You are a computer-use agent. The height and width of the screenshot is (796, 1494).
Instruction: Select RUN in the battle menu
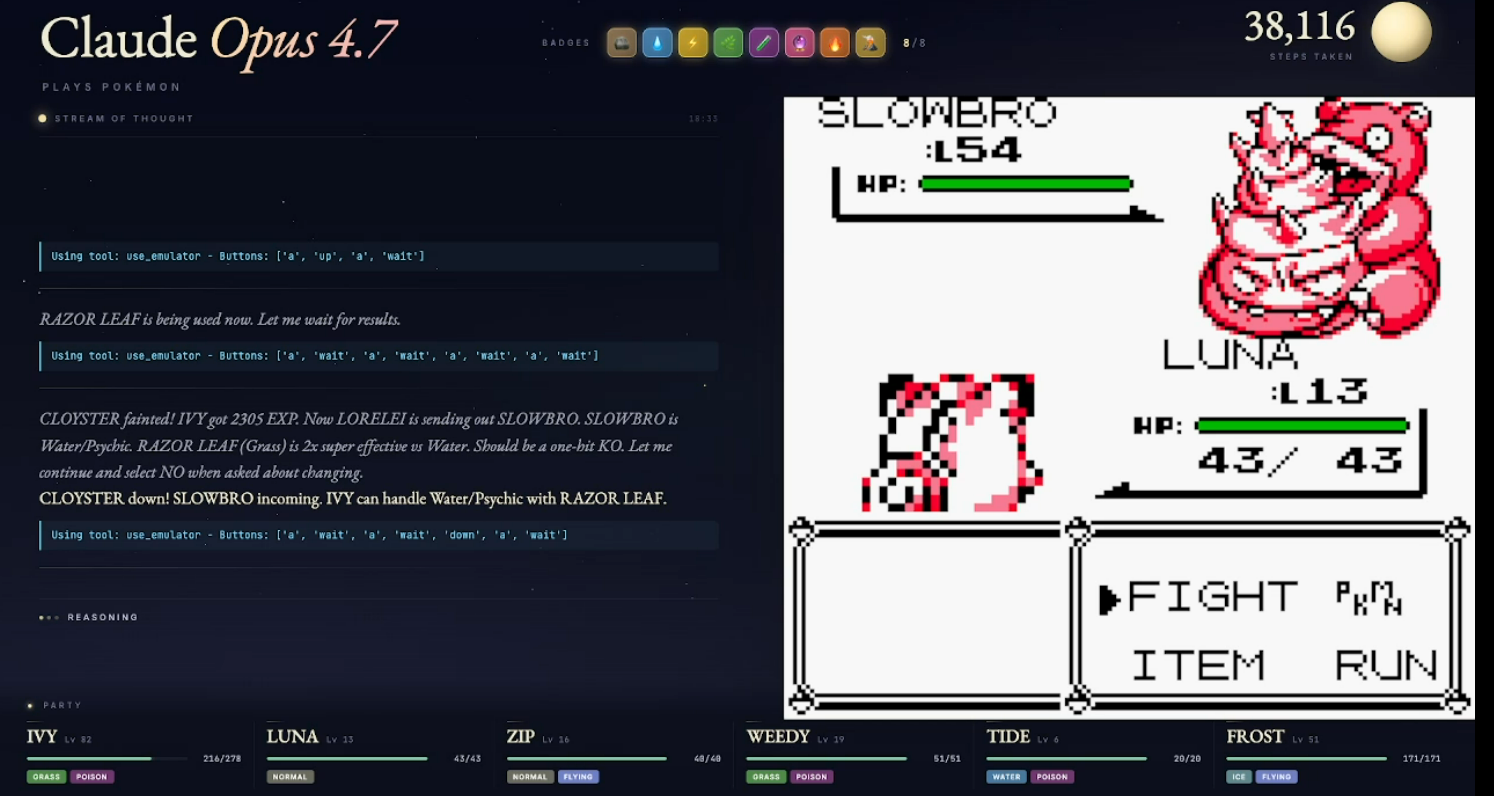pyautogui.click(x=1386, y=665)
